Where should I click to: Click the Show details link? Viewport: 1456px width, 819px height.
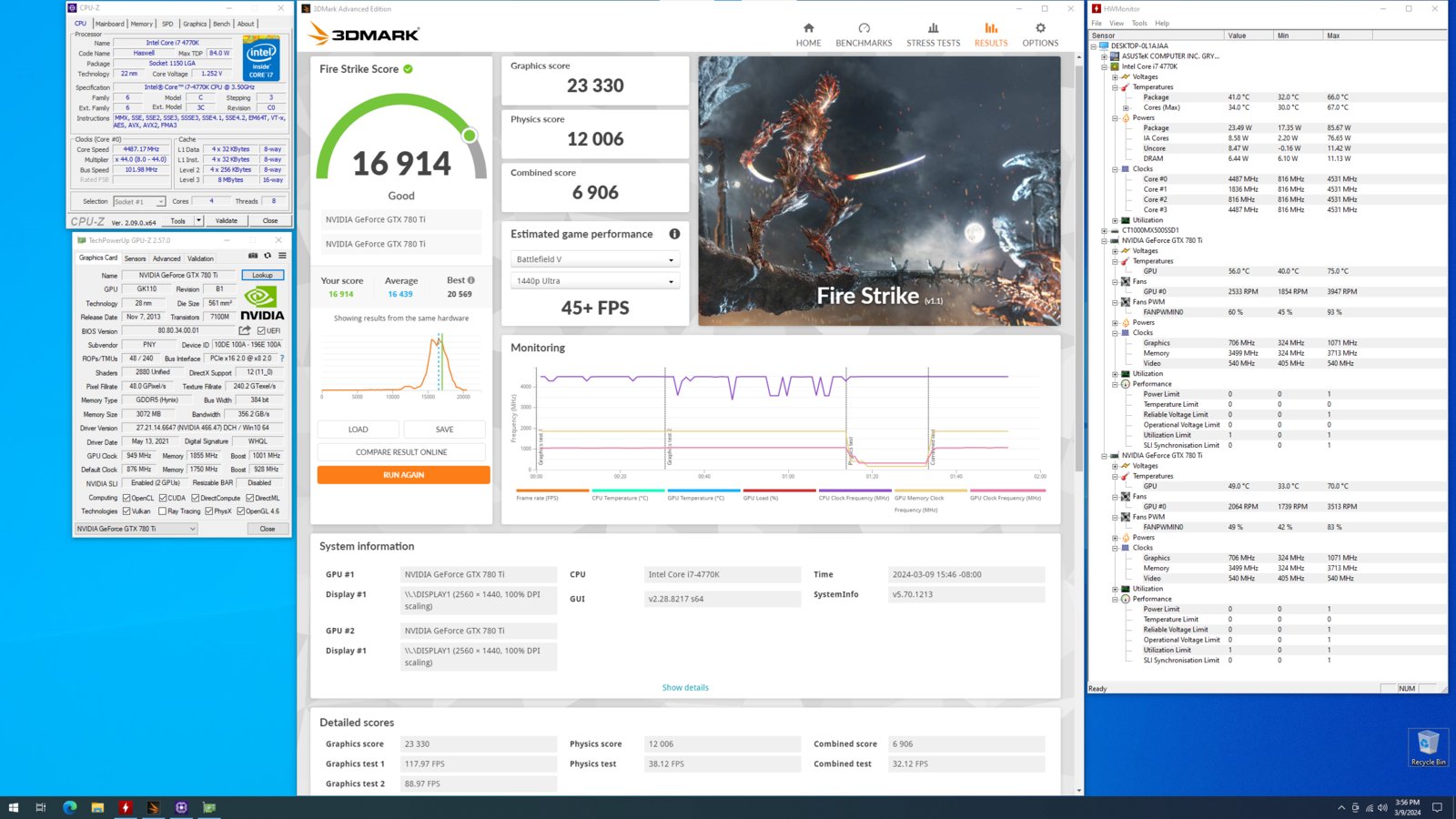[x=685, y=688]
